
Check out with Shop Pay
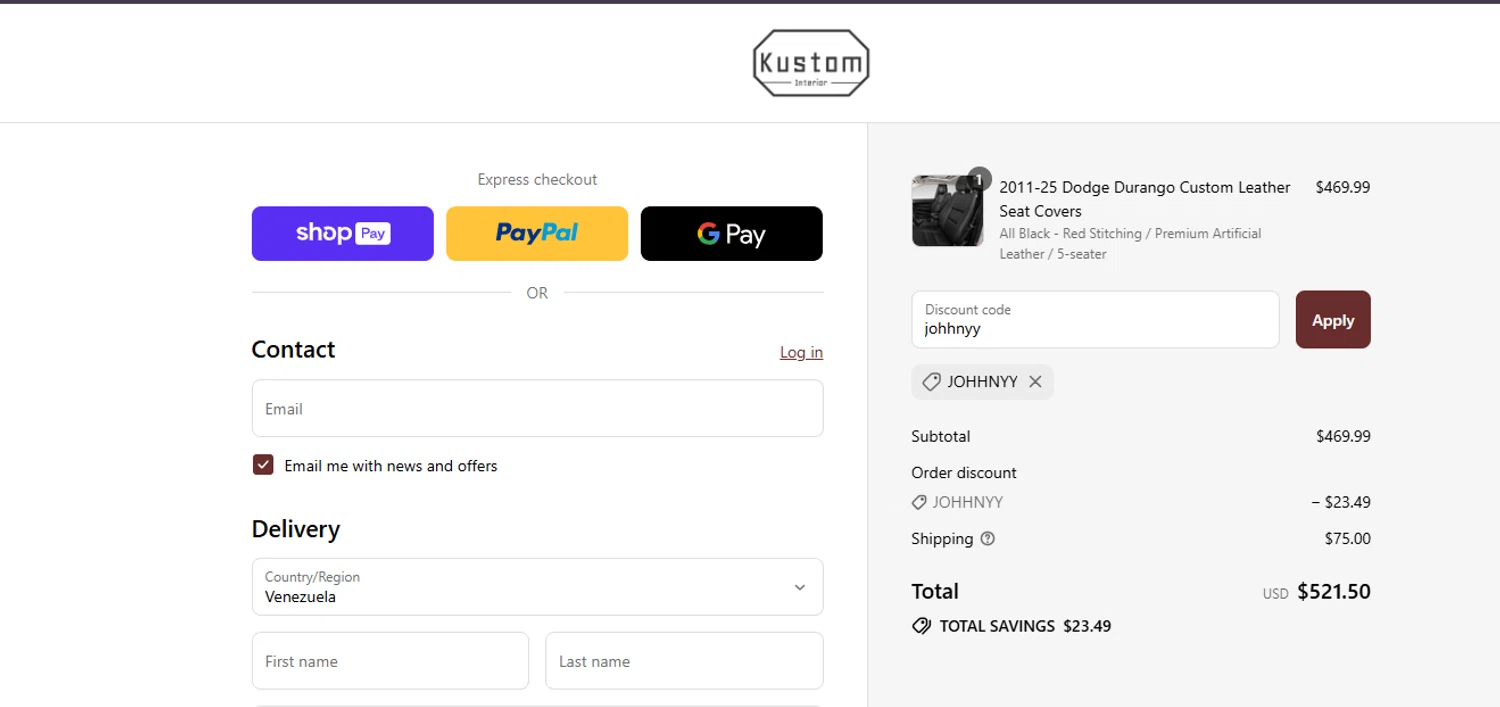tap(343, 234)
